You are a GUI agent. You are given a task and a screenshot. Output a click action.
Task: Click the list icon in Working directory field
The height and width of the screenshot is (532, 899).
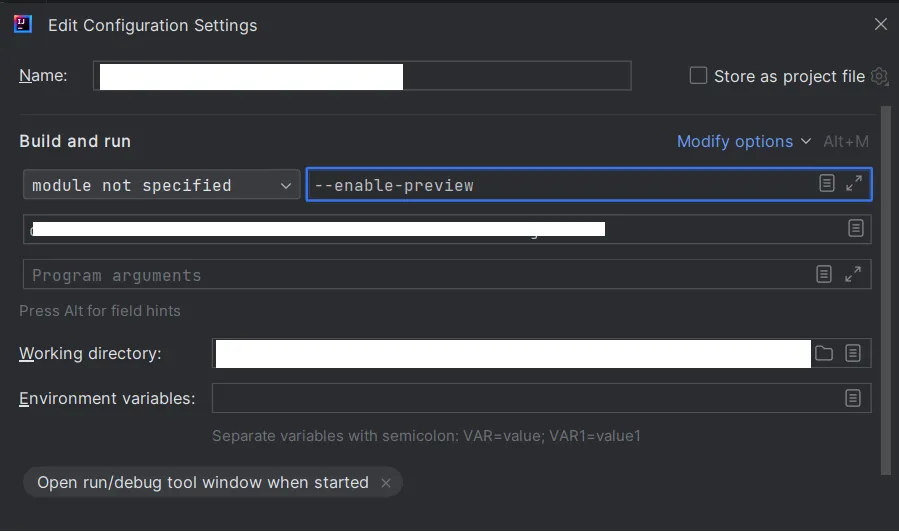point(853,353)
